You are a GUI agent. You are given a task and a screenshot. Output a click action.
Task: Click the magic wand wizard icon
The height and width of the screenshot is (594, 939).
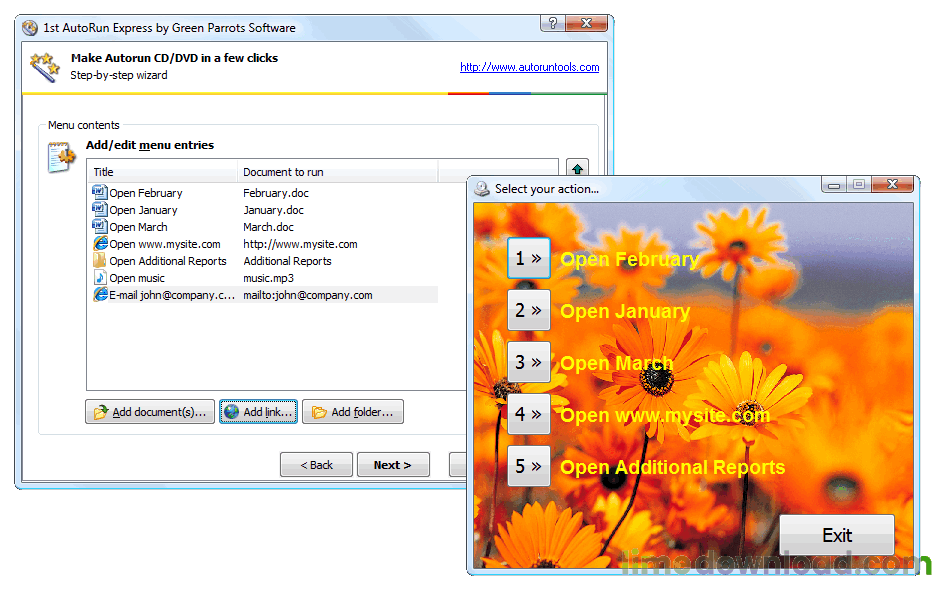click(x=44, y=67)
